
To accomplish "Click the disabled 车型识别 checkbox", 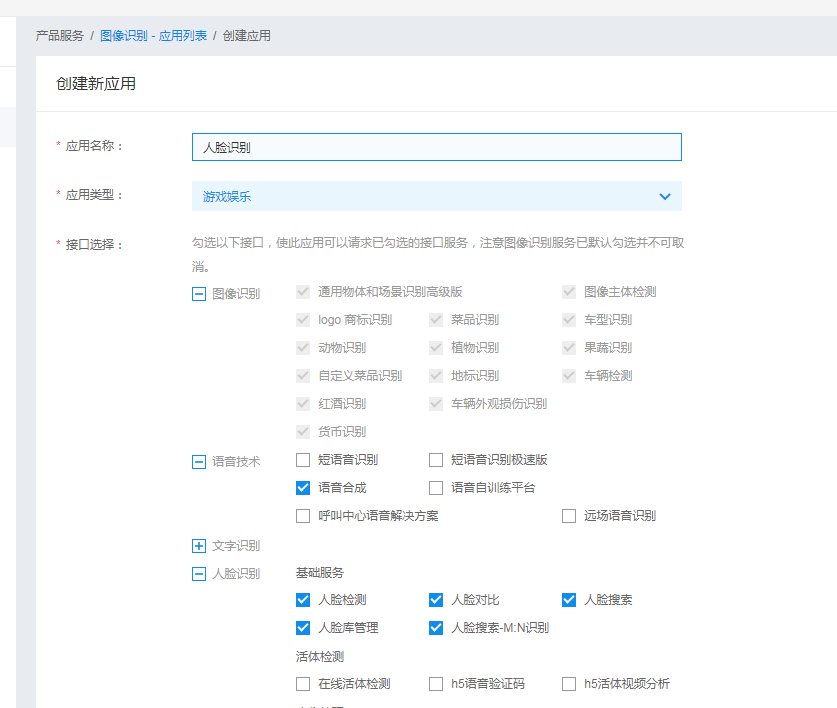I will (568, 320).
